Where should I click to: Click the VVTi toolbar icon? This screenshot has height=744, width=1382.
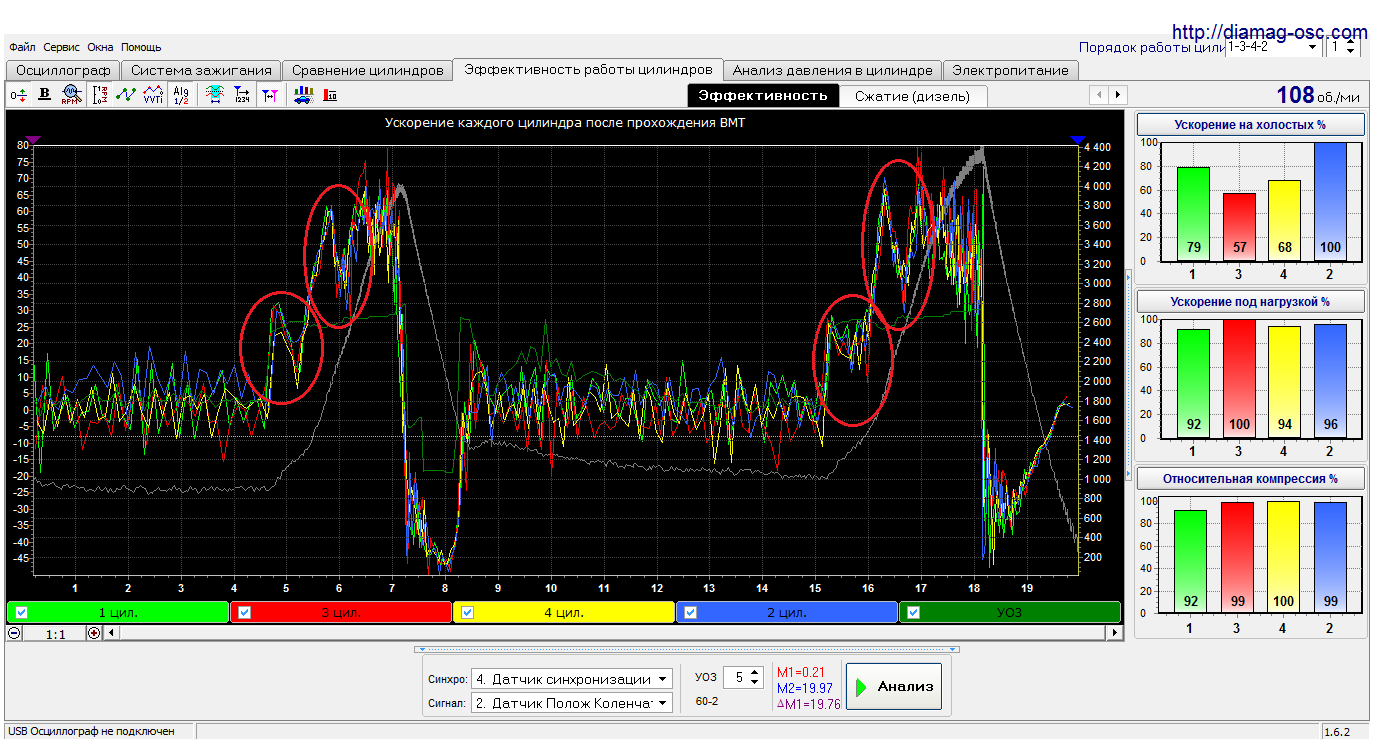click(x=153, y=95)
